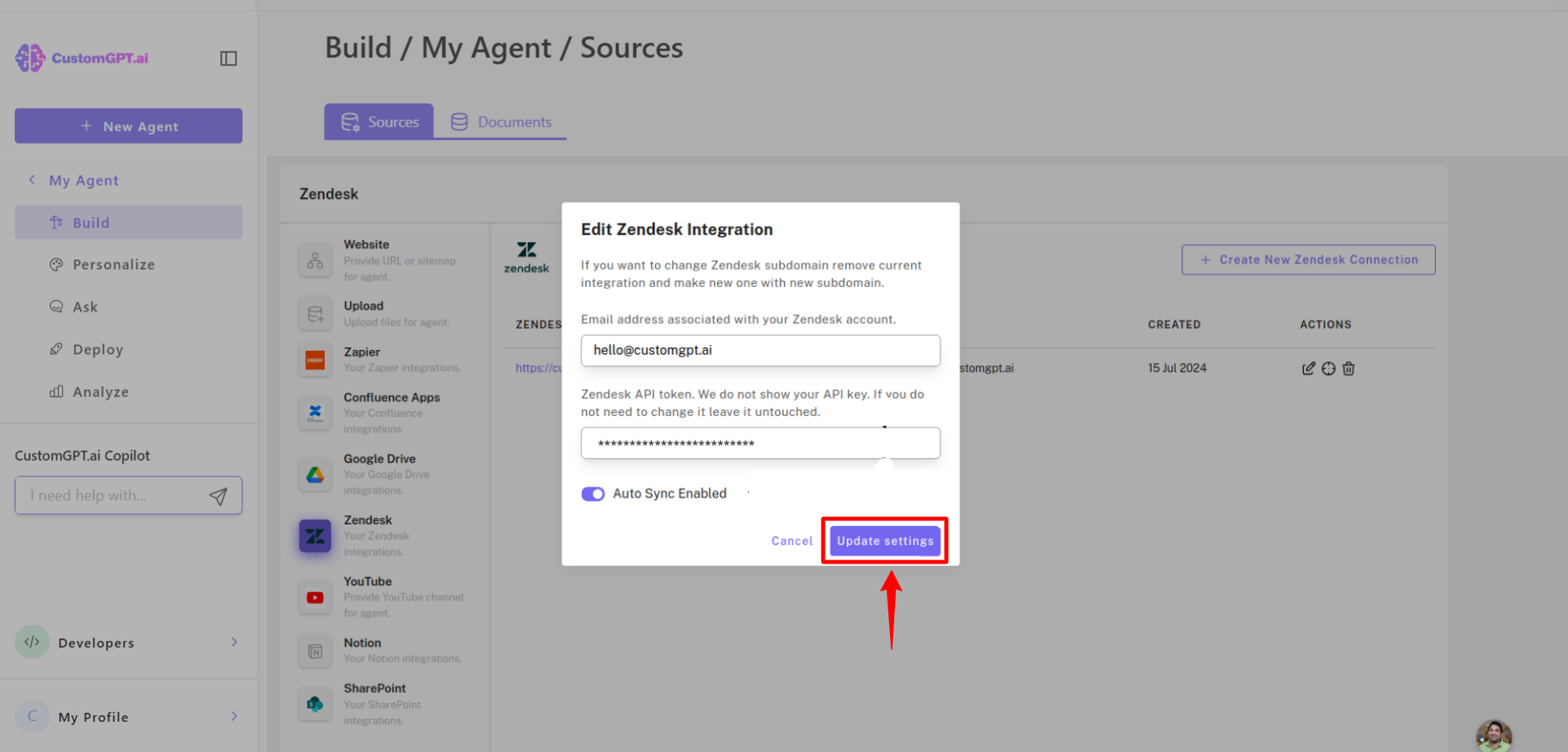Click the Developers code icon
This screenshot has height=752, width=1568.
(x=32, y=642)
